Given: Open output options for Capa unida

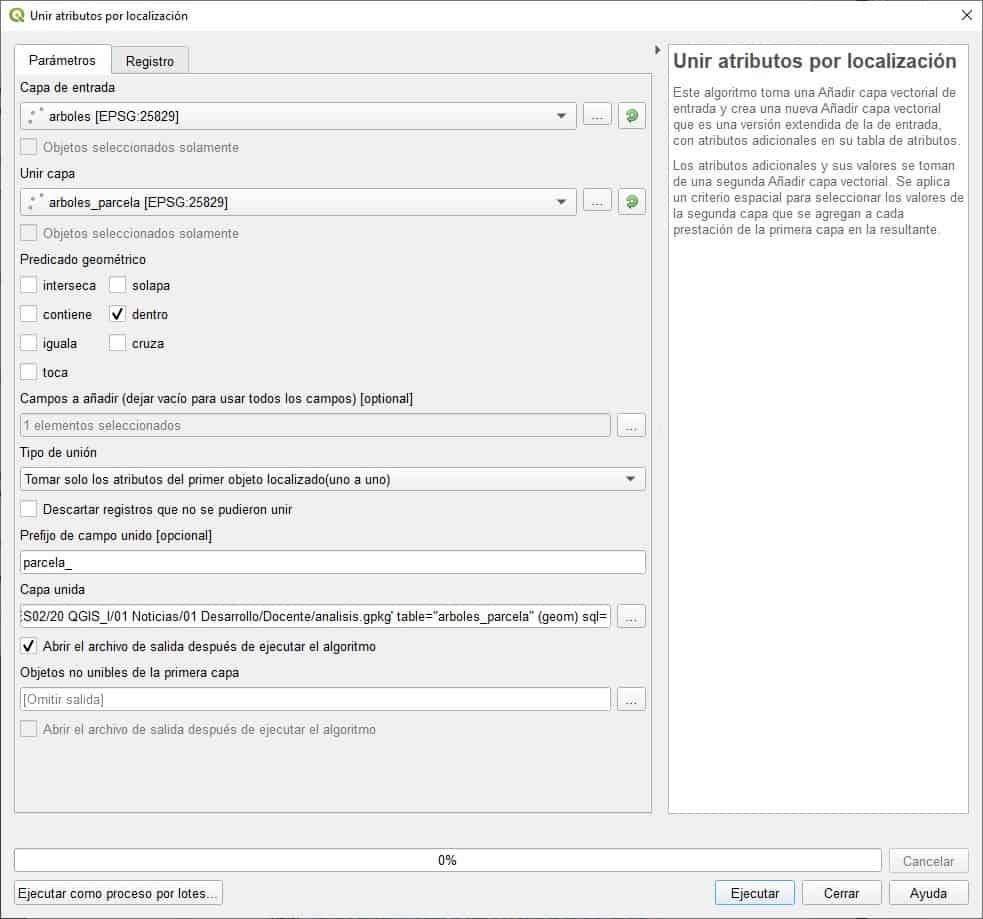Looking at the screenshot, I should [631, 617].
